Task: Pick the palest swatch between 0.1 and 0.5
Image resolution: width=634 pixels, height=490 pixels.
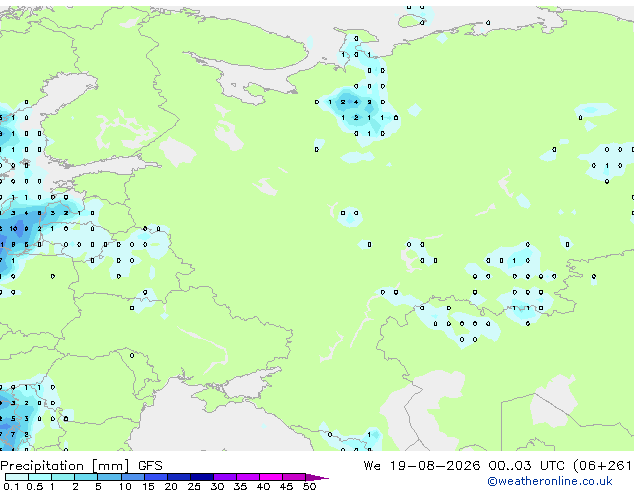Action: click(x=17, y=477)
